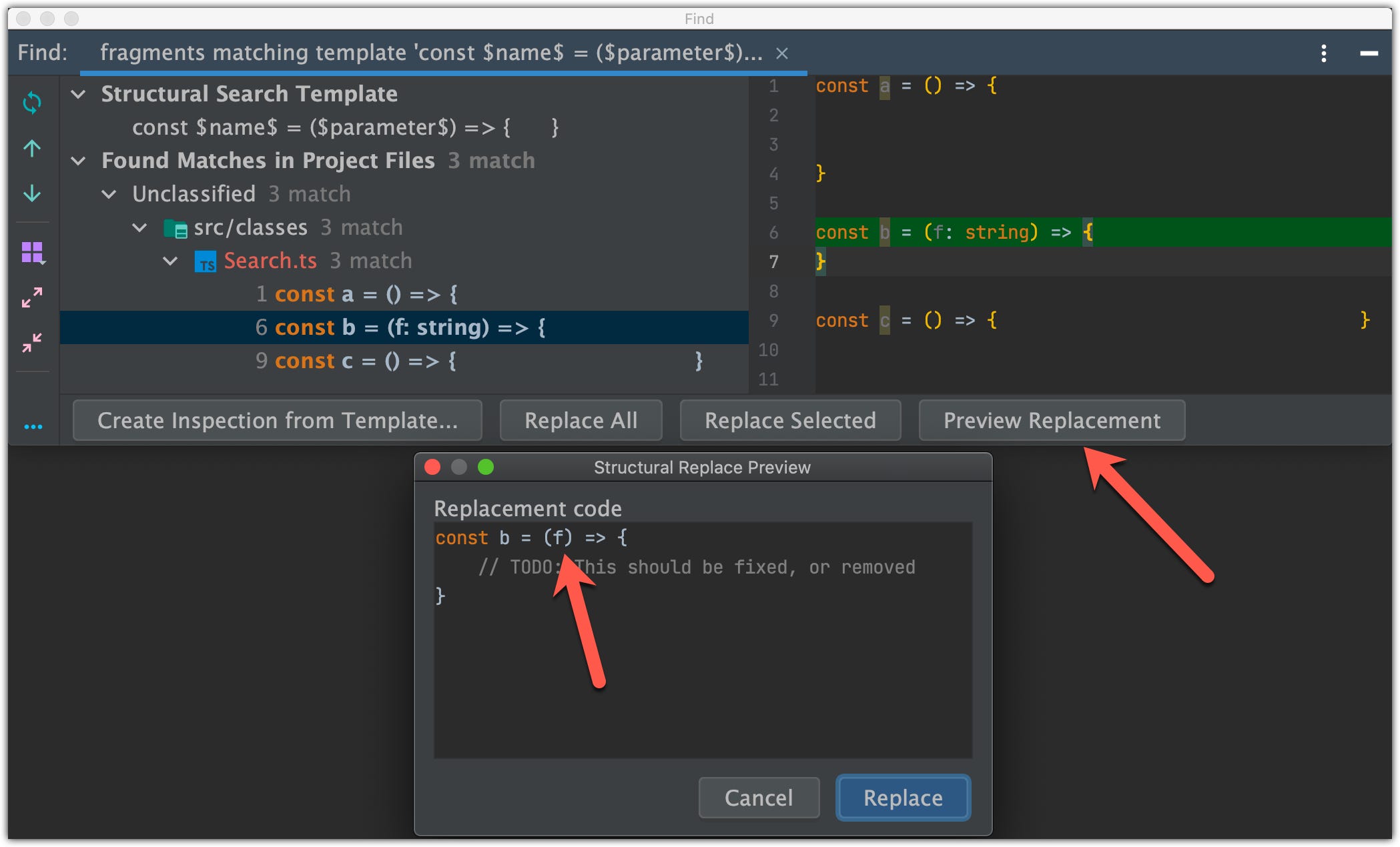Collapse the src/classes folder node
Image resolution: width=1400 pixels, height=847 pixels.
pos(139,227)
